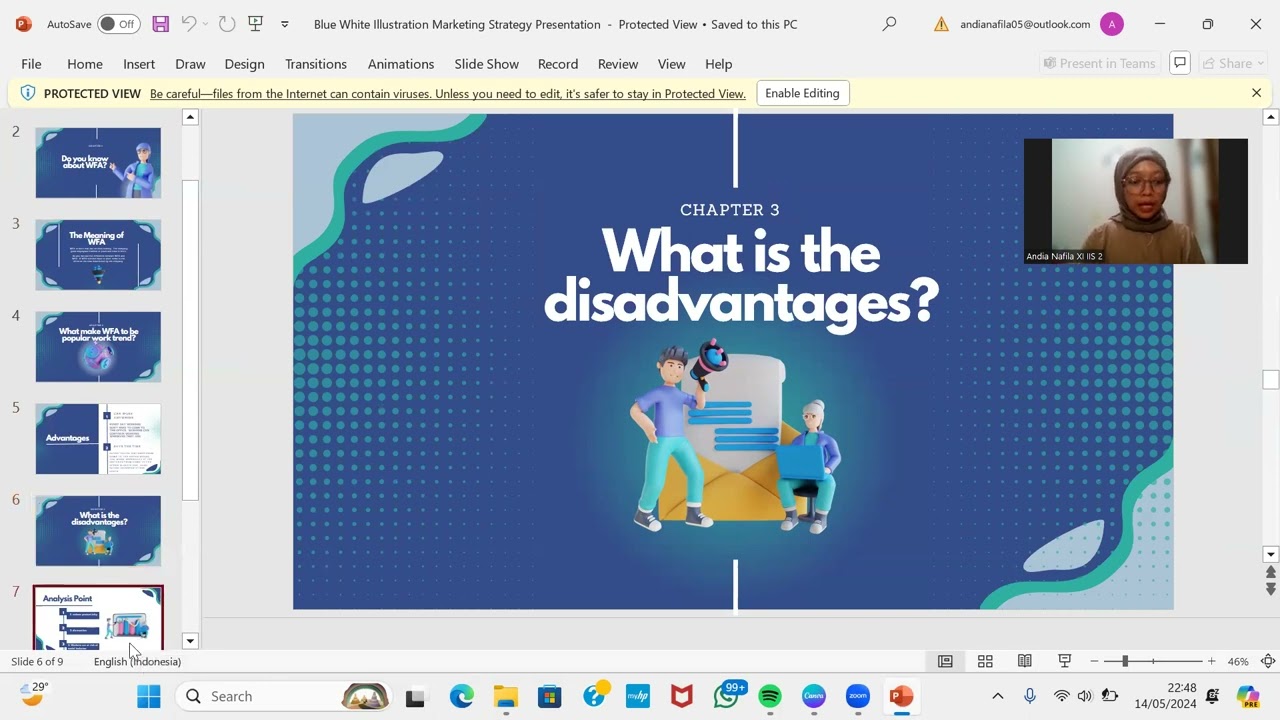
Task: Open the Help tab
Action: tap(718, 64)
